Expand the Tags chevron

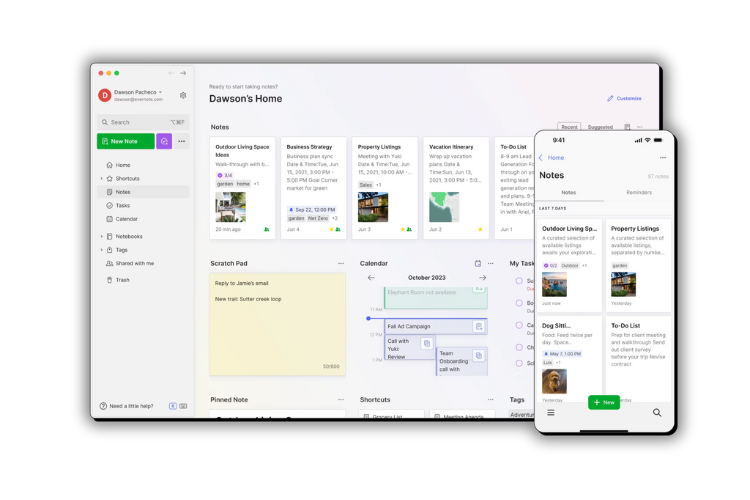(x=101, y=250)
